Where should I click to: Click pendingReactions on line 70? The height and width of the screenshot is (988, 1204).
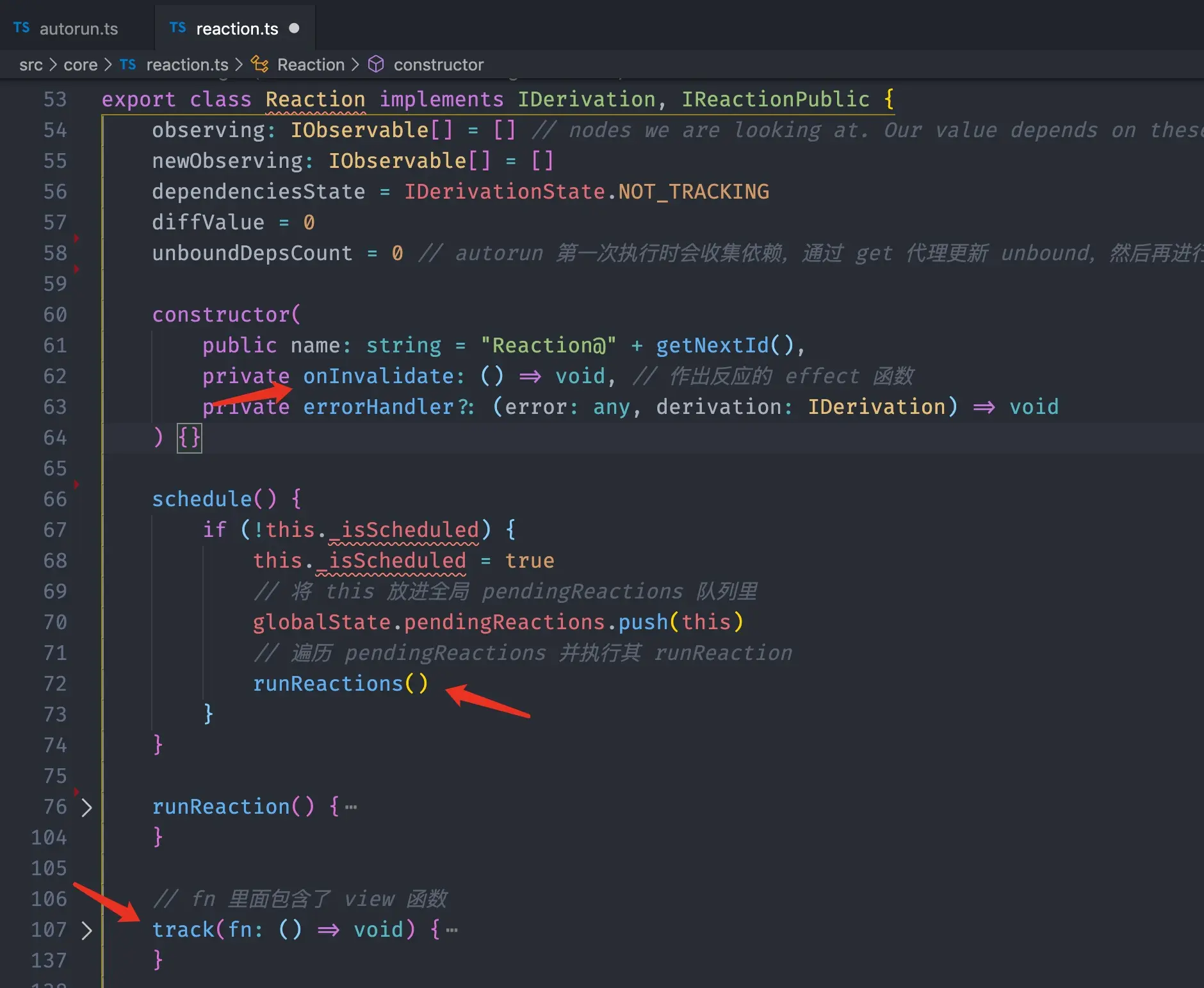tap(505, 623)
